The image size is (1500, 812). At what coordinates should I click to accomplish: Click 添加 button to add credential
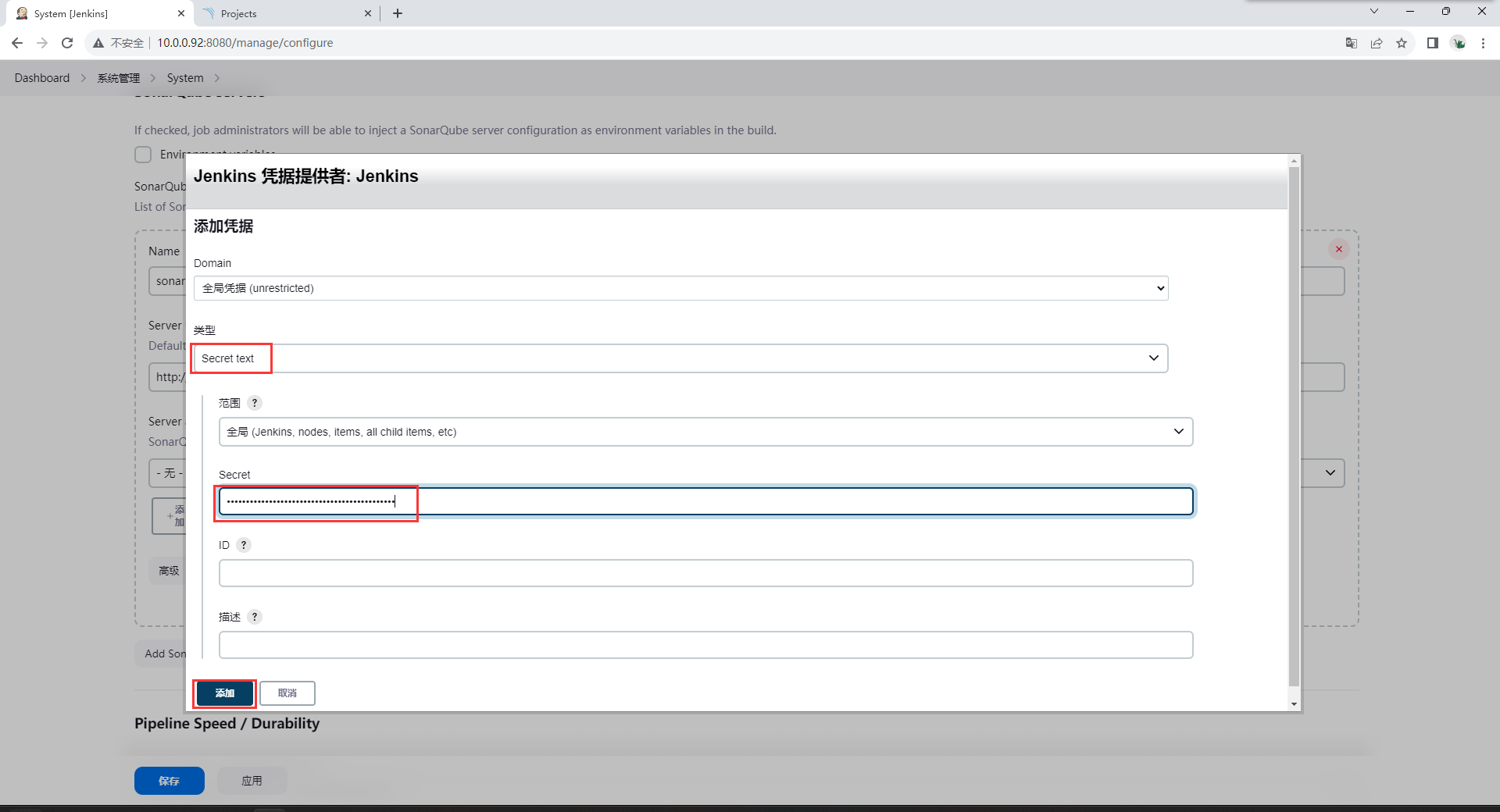click(x=225, y=693)
